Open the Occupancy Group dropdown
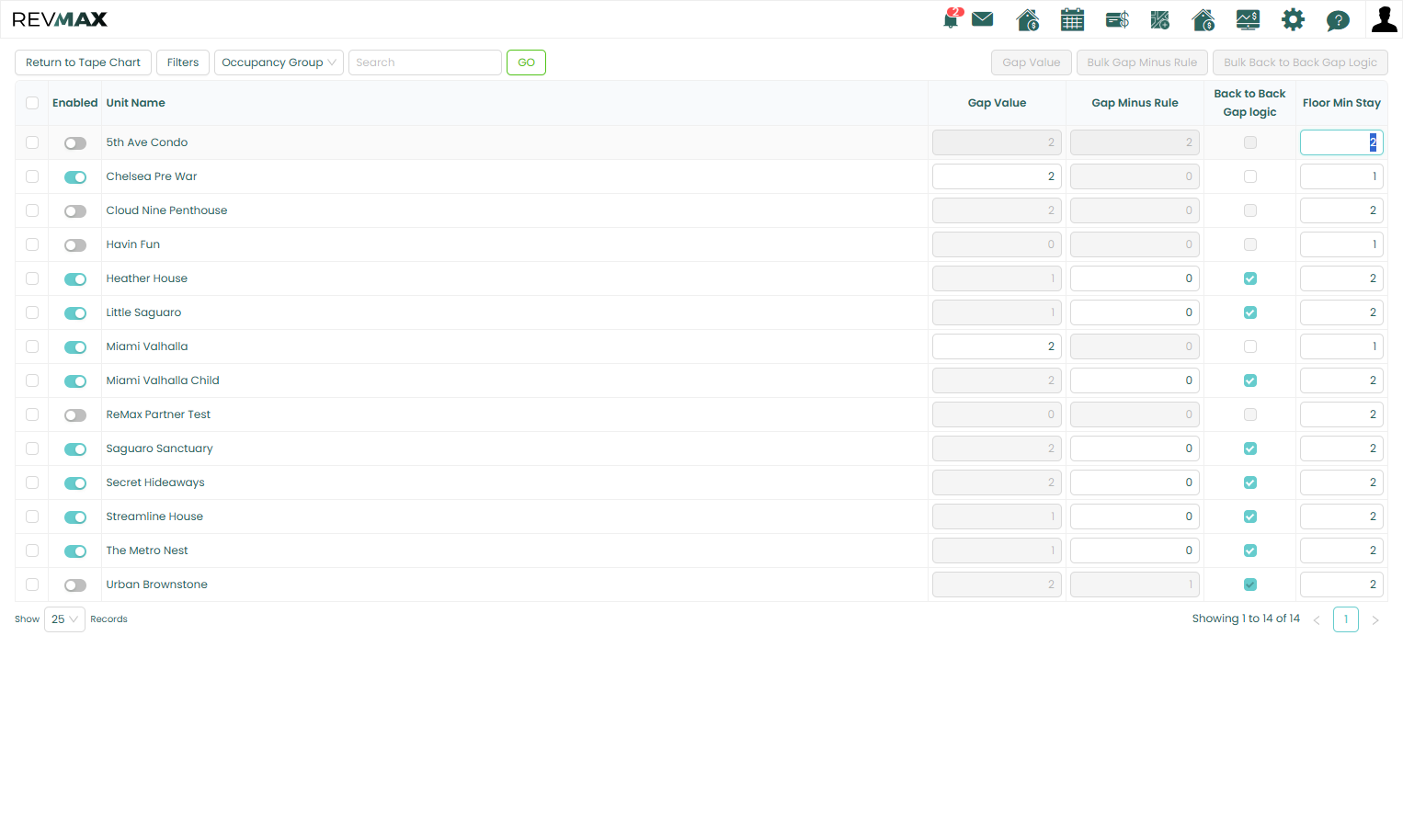This screenshot has height=840, width=1403. 279,62
